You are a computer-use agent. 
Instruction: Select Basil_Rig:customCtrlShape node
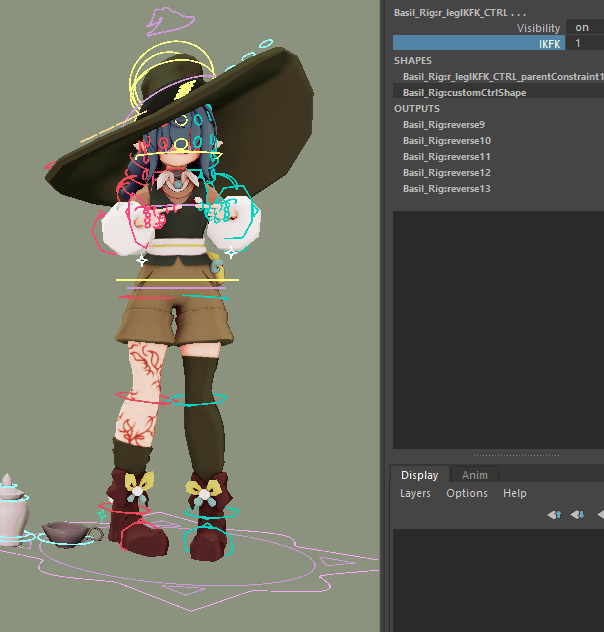[x=464, y=92]
